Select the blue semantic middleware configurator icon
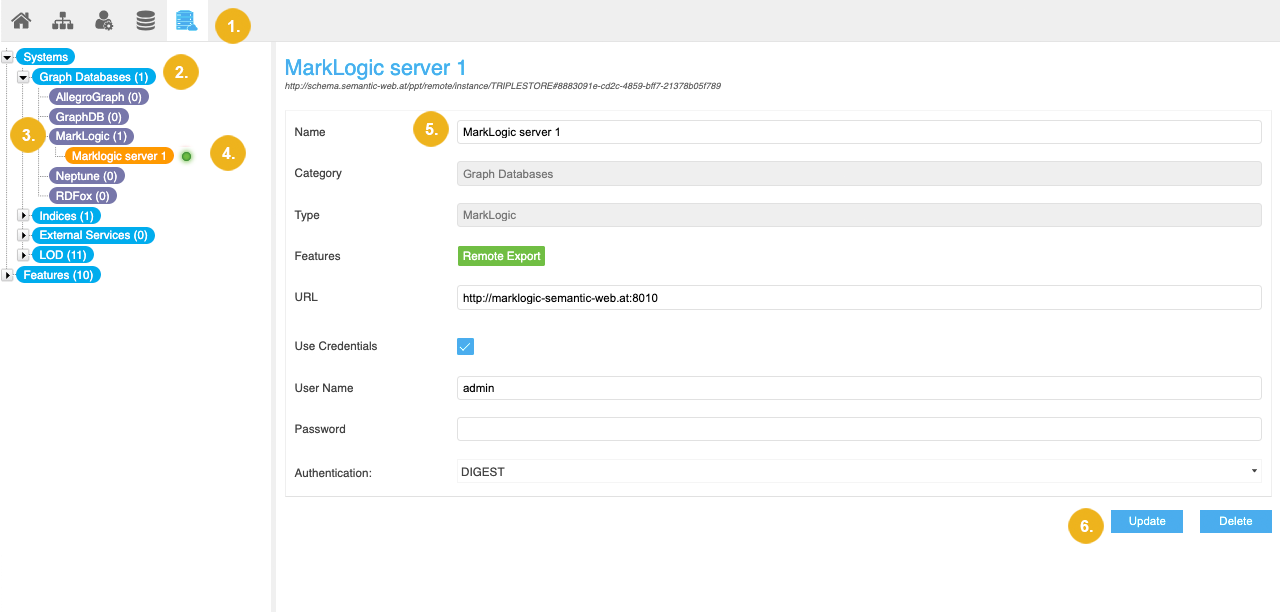The width and height of the screenshot is (1280, 612). (x=186, y=20)
